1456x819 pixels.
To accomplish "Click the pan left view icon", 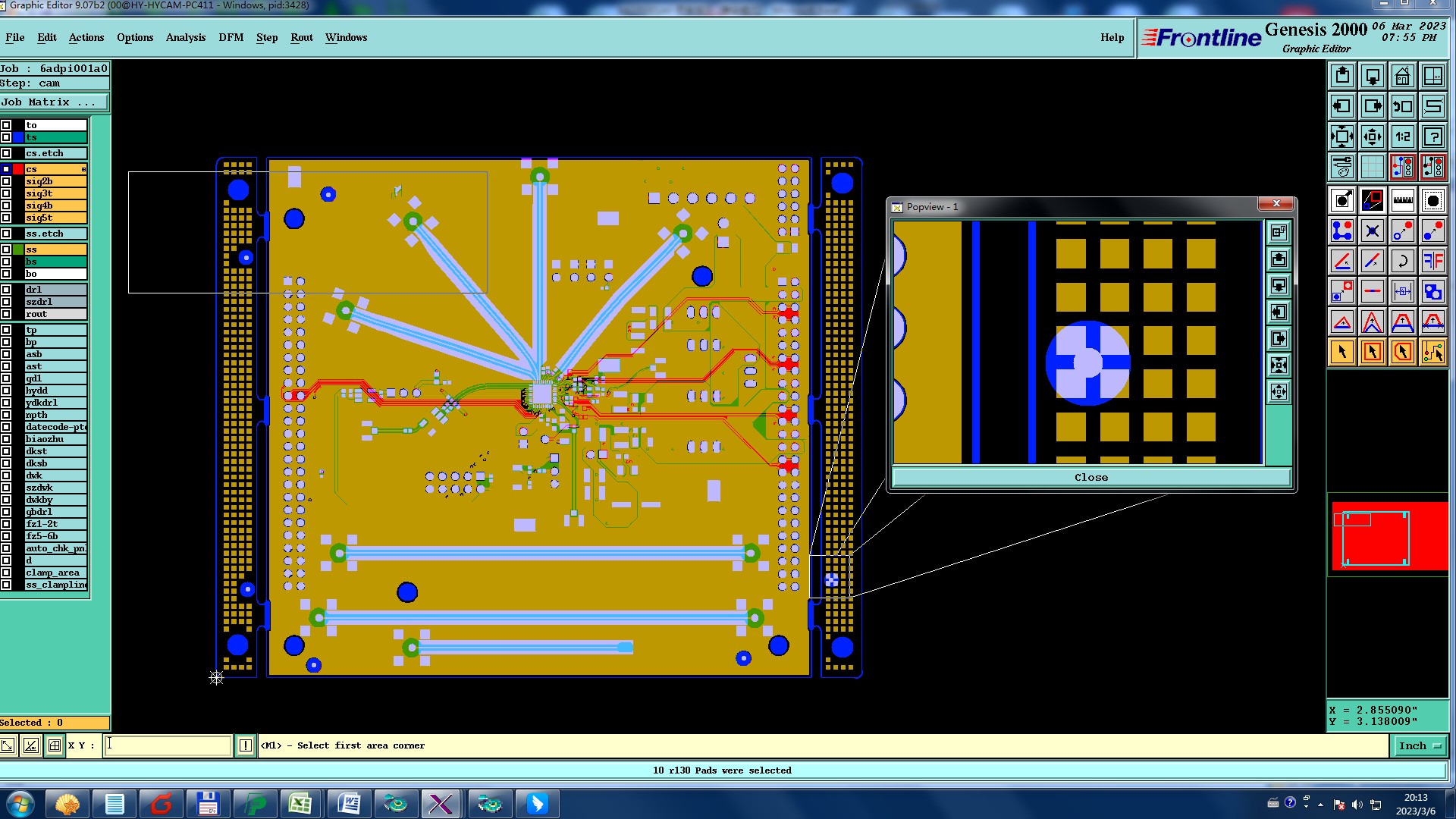I will point(1342,107).
